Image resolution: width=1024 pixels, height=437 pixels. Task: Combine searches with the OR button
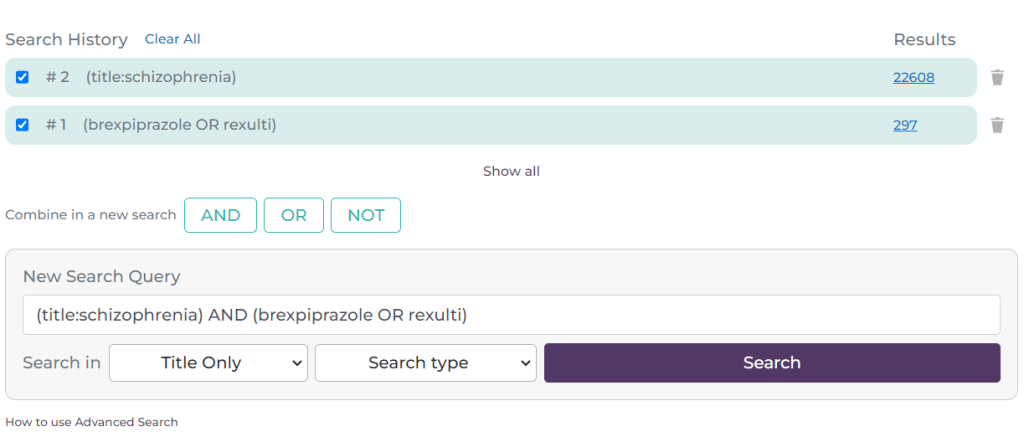(293, 215)
